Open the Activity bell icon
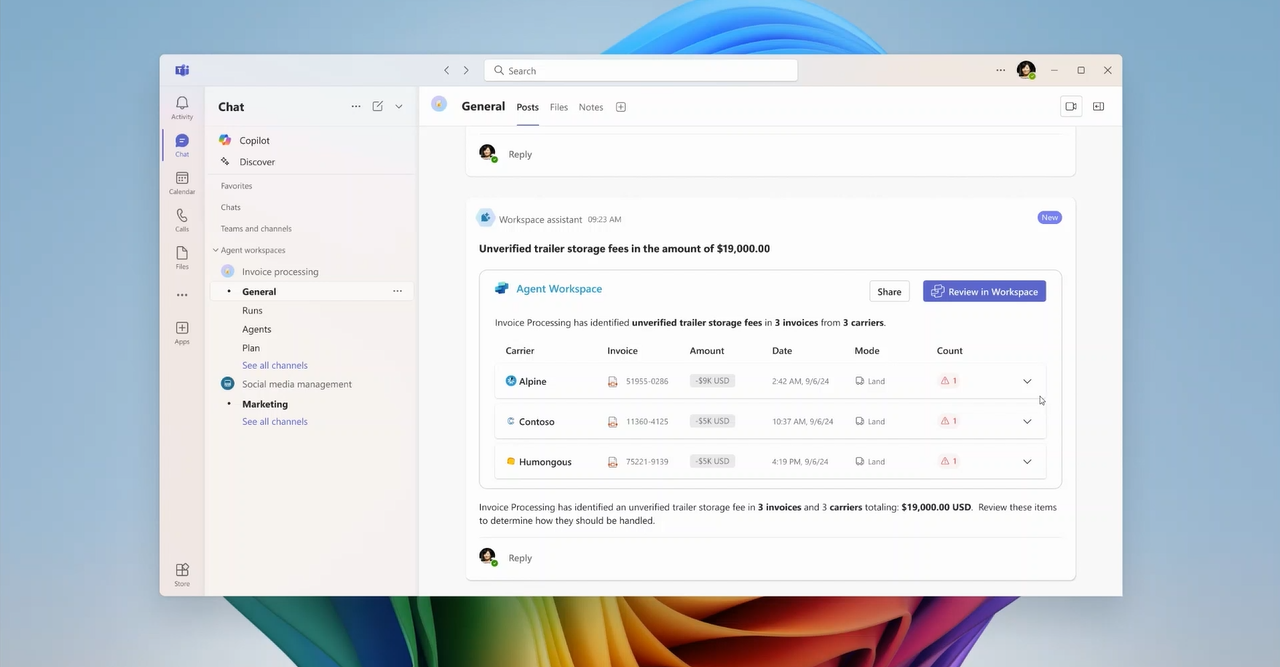Image resolution: width=1280 pixels, height=667 pixels. point(182,103)
